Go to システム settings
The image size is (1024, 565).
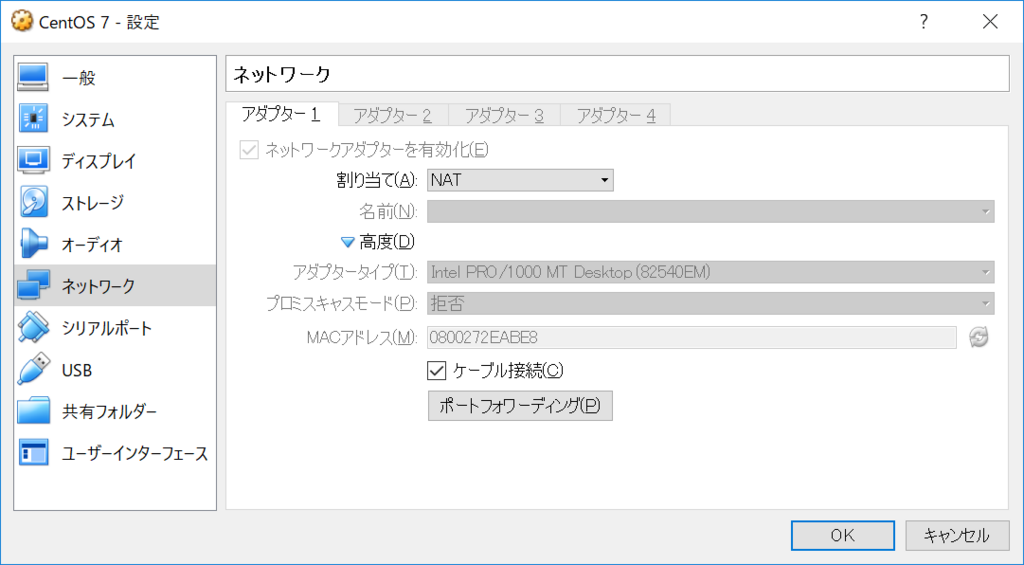115,119
